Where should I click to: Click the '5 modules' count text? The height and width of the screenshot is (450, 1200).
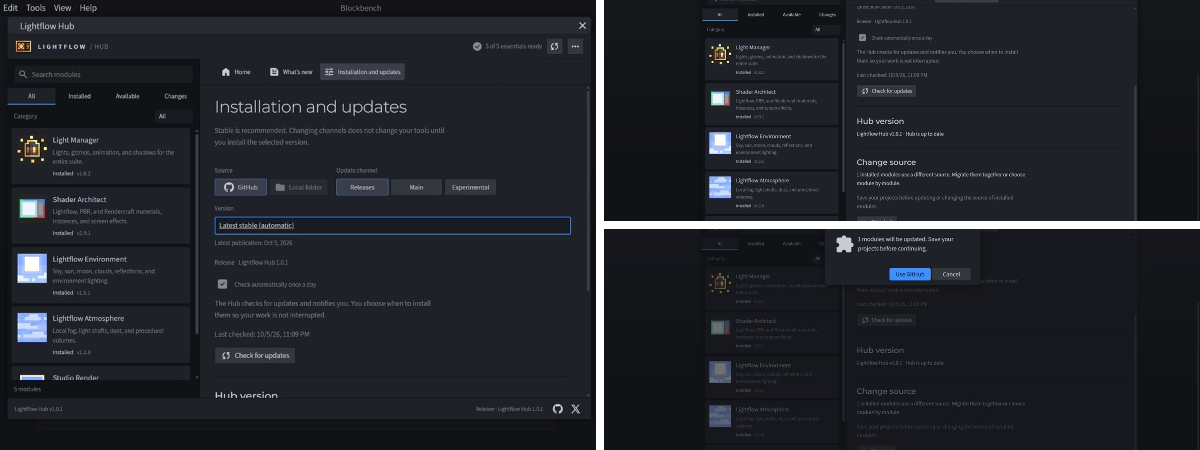coord(27,388)
